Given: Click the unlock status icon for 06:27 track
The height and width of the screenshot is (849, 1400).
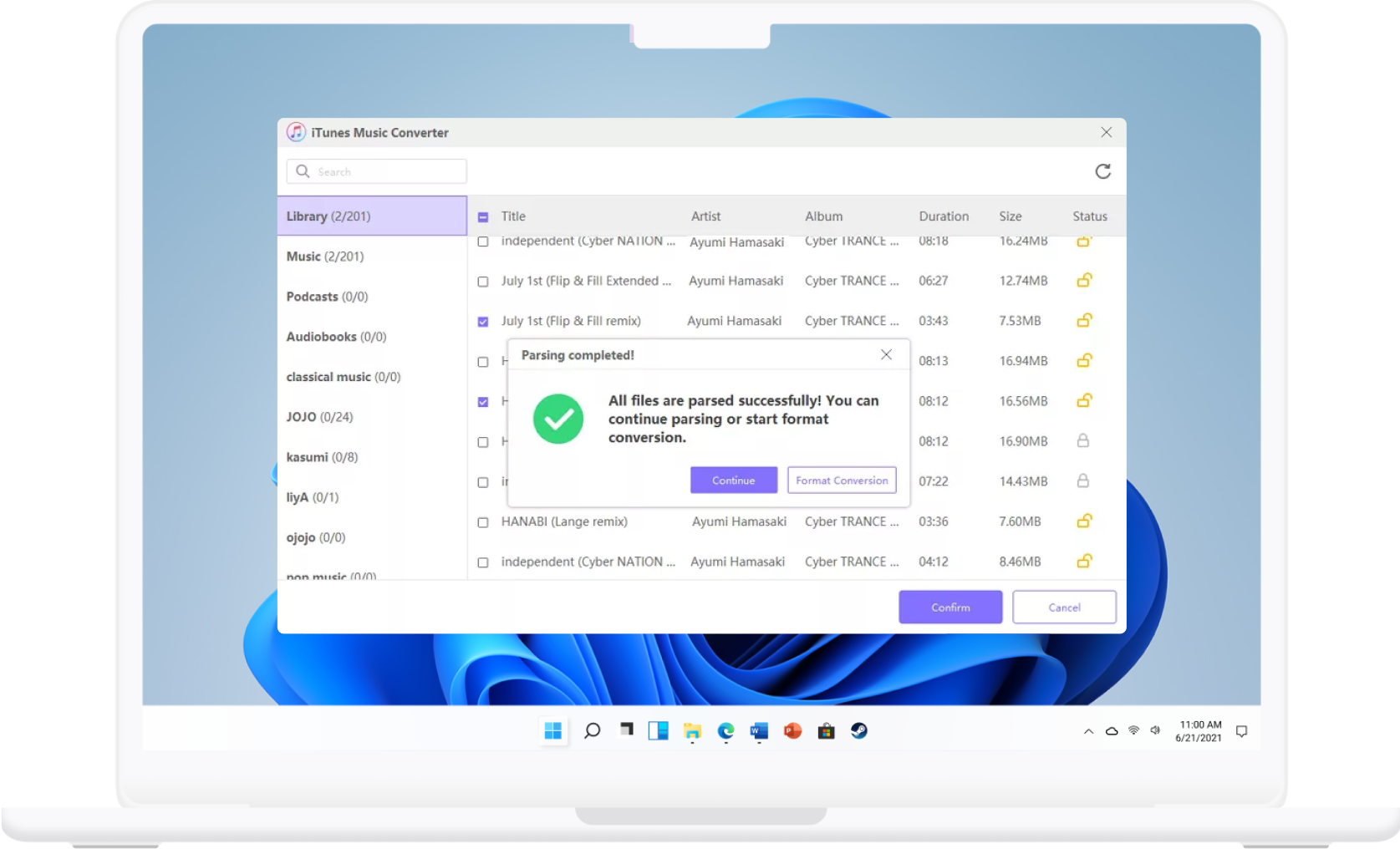Looking at the screenshot, I should click(x=1083, y=280).
